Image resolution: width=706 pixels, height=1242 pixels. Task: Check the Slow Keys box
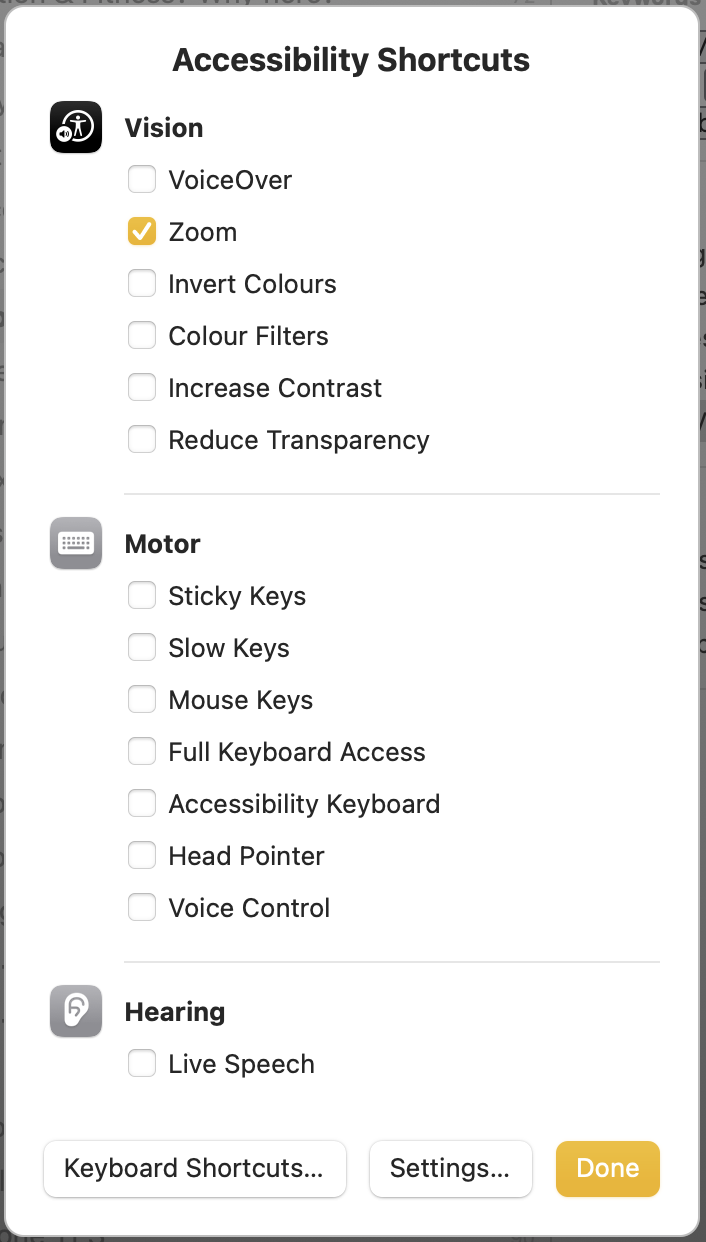pyautogui.click(x=142, y=648)
